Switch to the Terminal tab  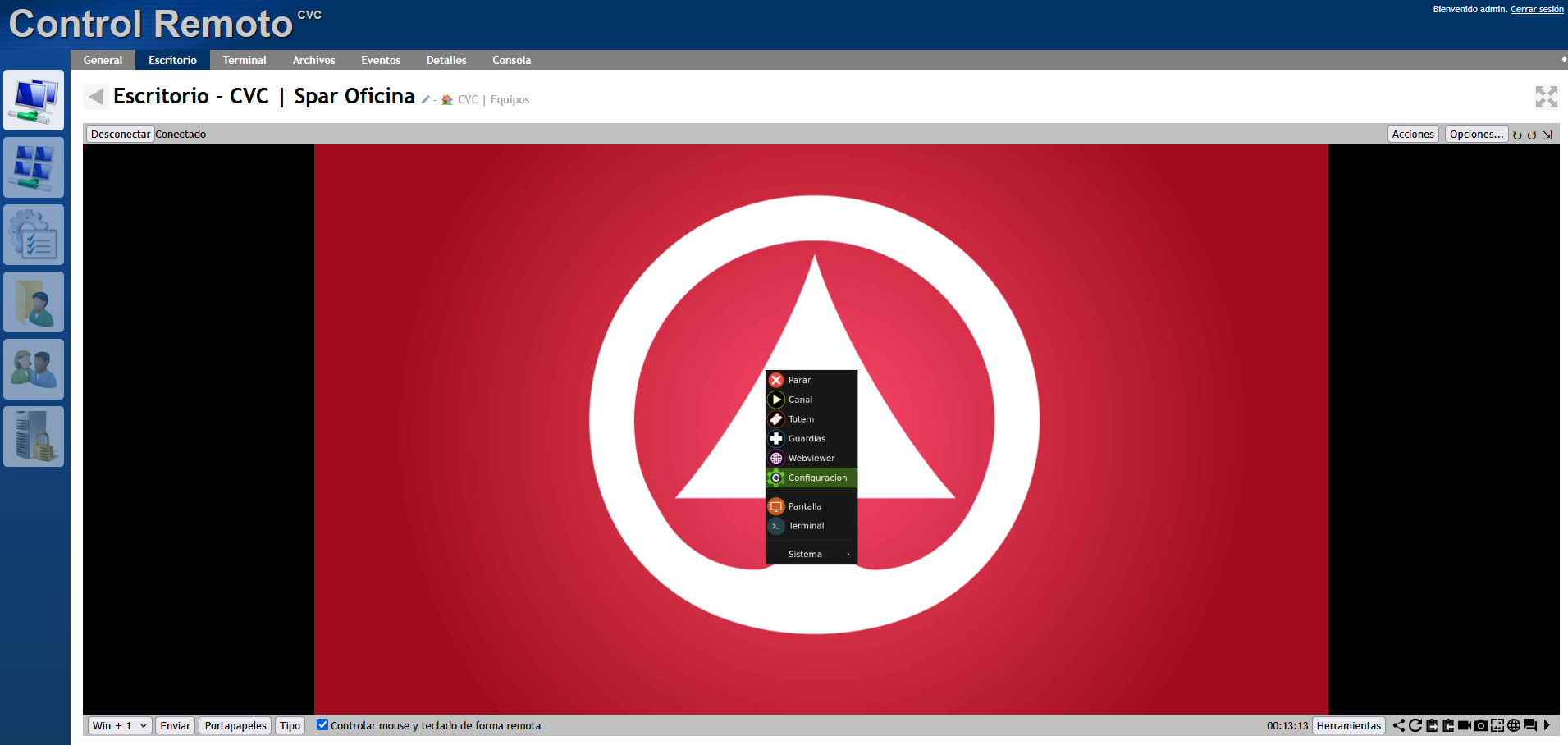pyautogui.click(x=244, y=60)
